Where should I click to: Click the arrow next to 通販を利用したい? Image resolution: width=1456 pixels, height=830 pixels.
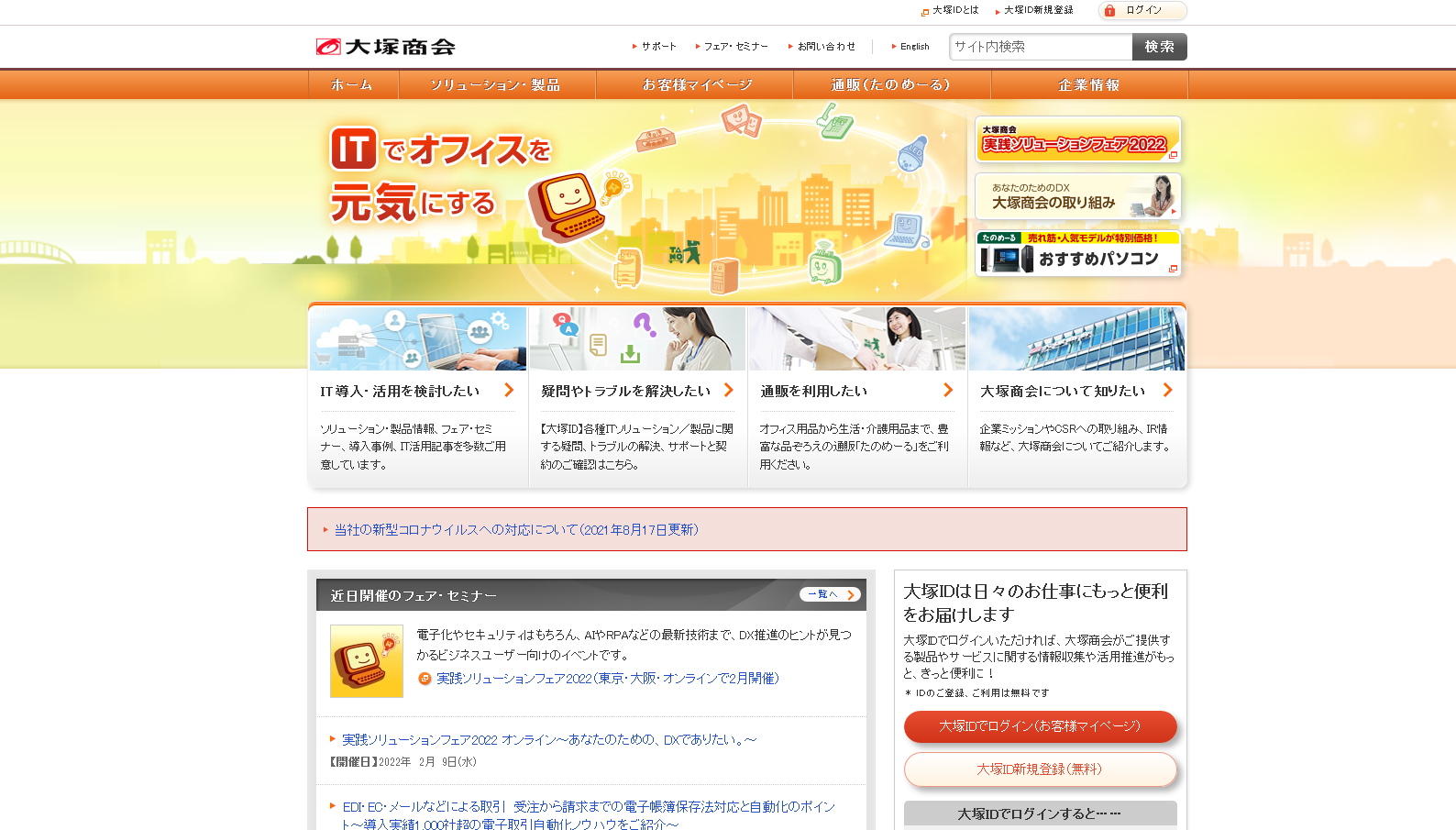[x=948, y=390]
